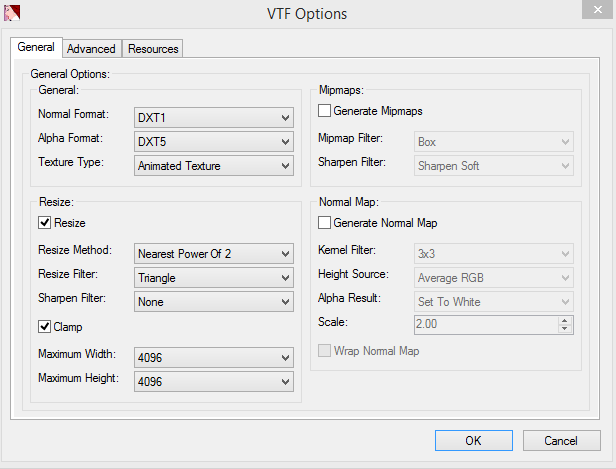
Task: Open the Normal Format dropdown
Action: tap(214, 117)
